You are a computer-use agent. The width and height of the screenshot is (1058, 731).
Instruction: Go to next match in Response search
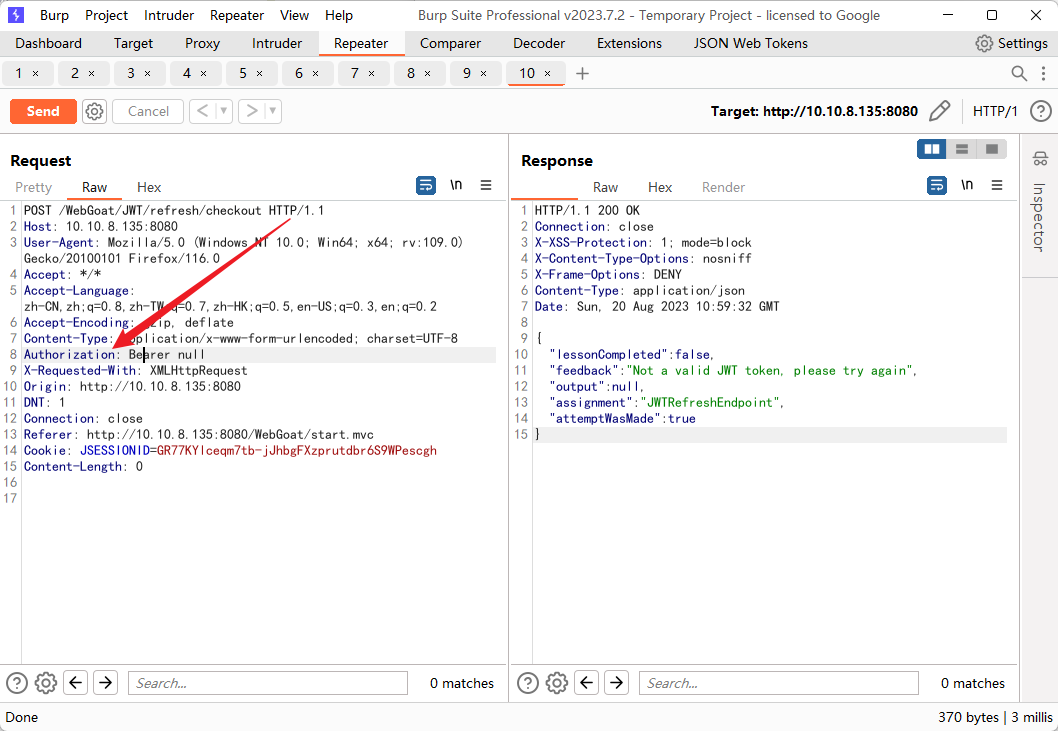pyautogui.click(x=616, y=683)
